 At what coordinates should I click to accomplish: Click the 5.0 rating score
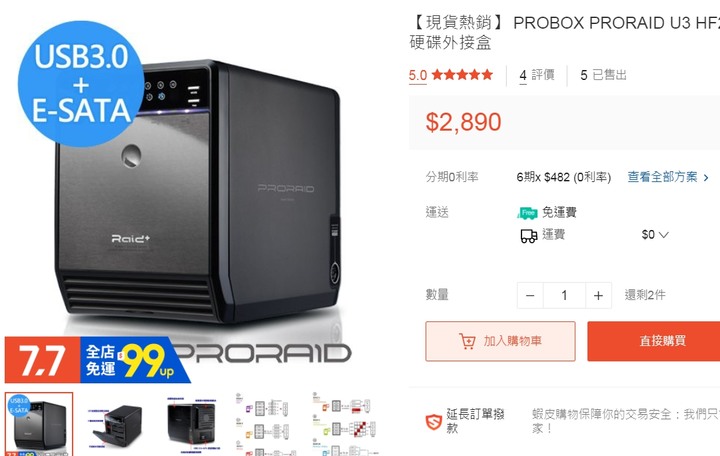point(417,75)
